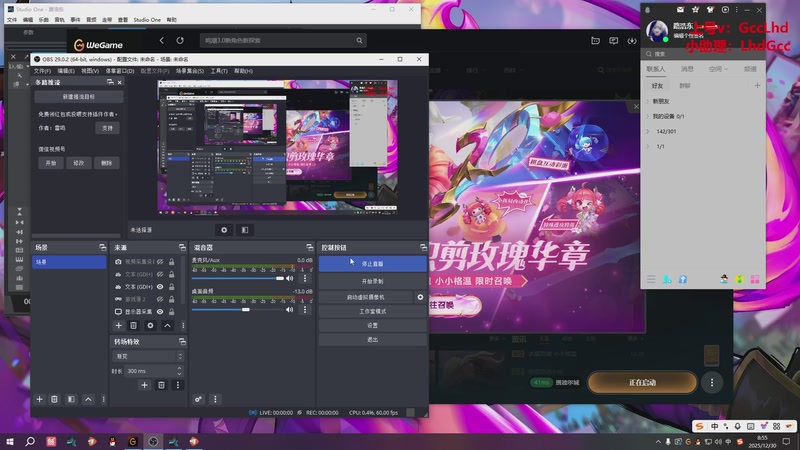The height and width of the screenshot is (450, 800).
Task: Open OBS 文件(F) menu
Action: [42, 71]
